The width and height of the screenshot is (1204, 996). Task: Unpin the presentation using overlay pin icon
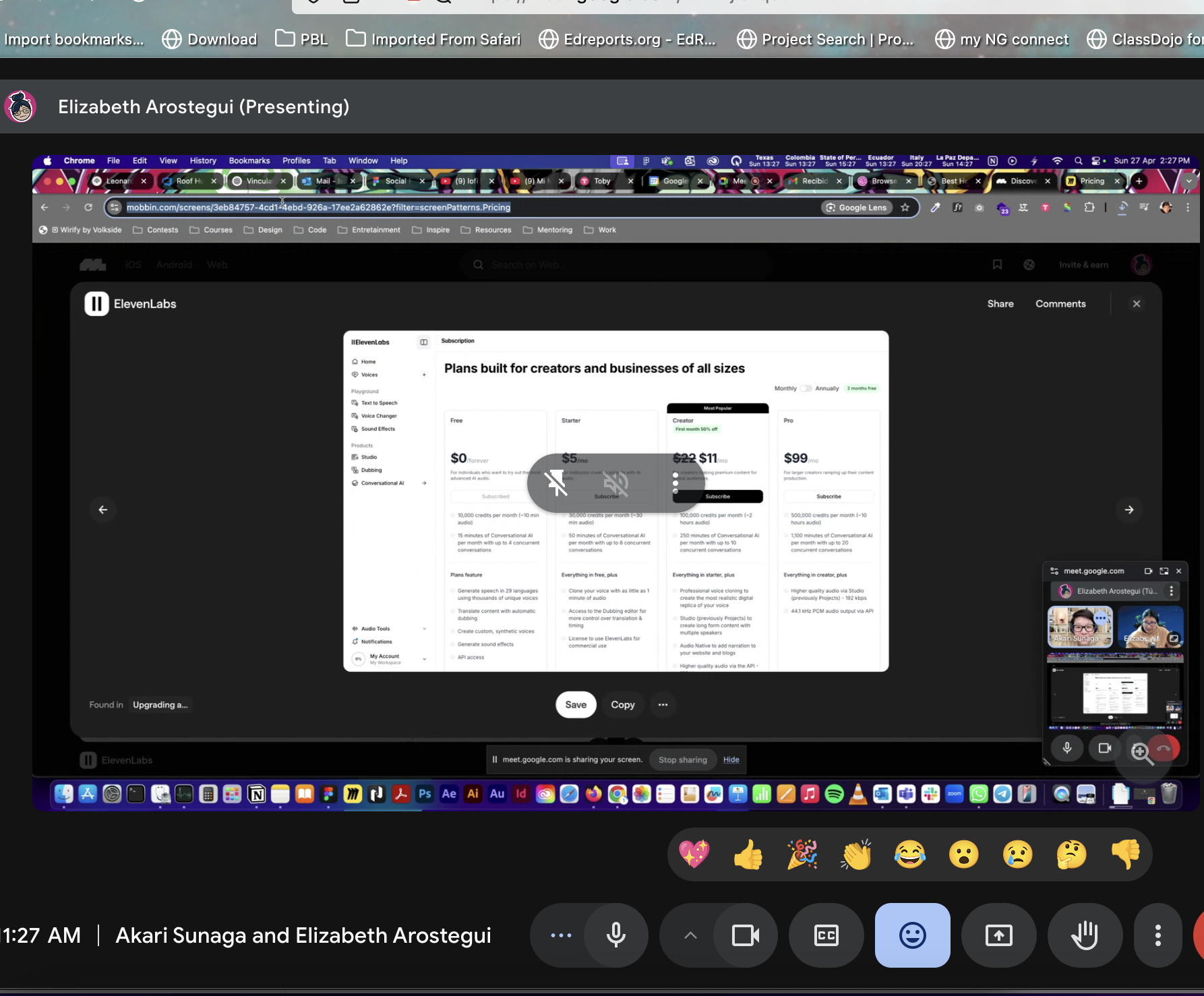pyautogui.click(x=555, y=483)
